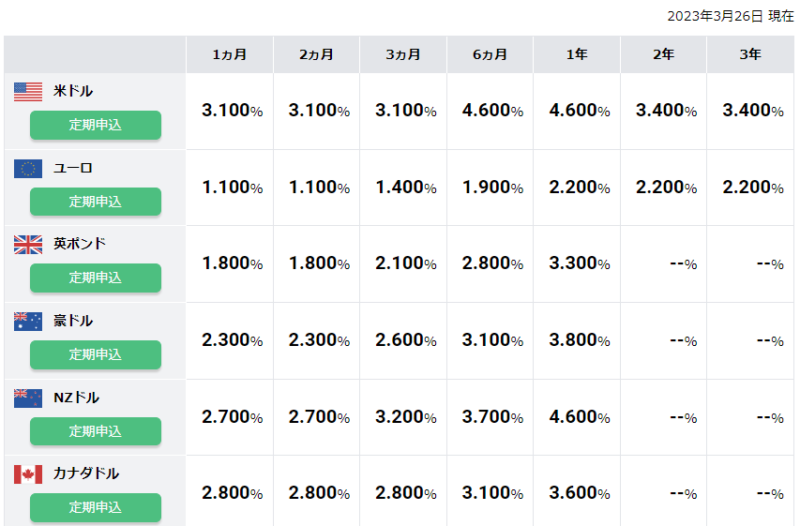Select the 1年 column header

click(577, 55)
